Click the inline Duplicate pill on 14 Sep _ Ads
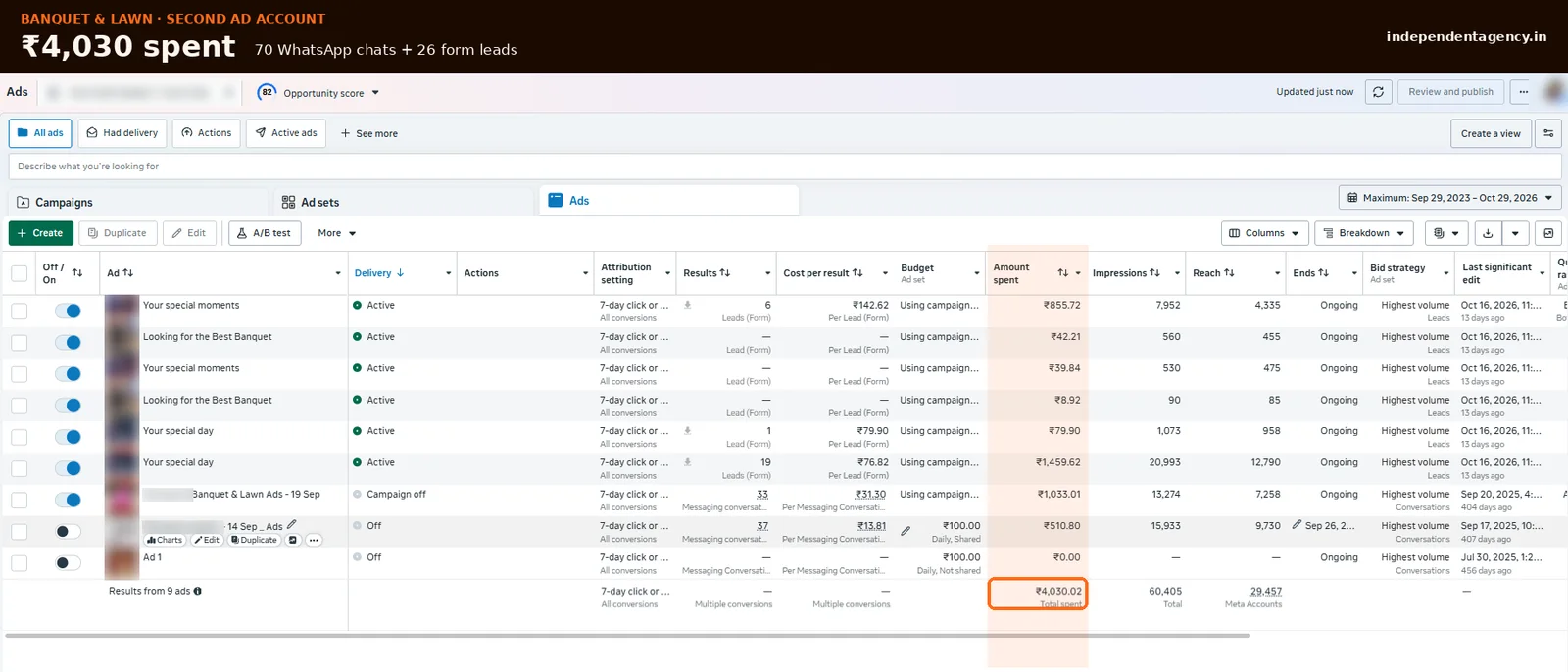The width and height of the screenshot is (1568, 672). 254,540
